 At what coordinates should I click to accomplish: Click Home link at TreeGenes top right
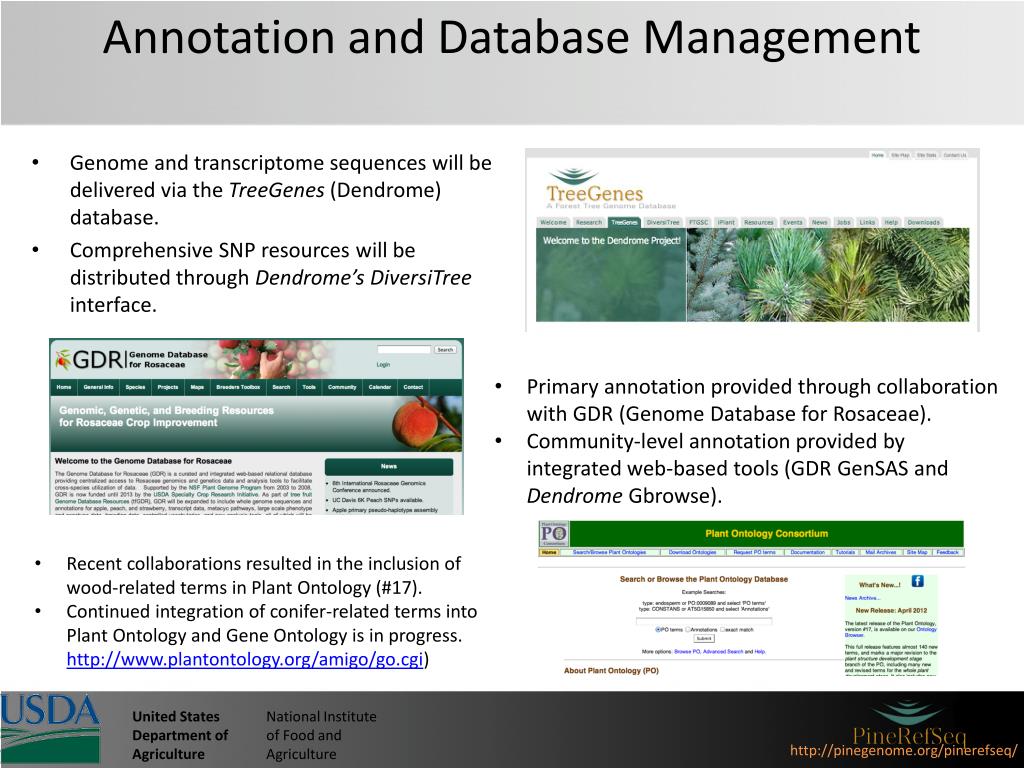tap(878, 155)
